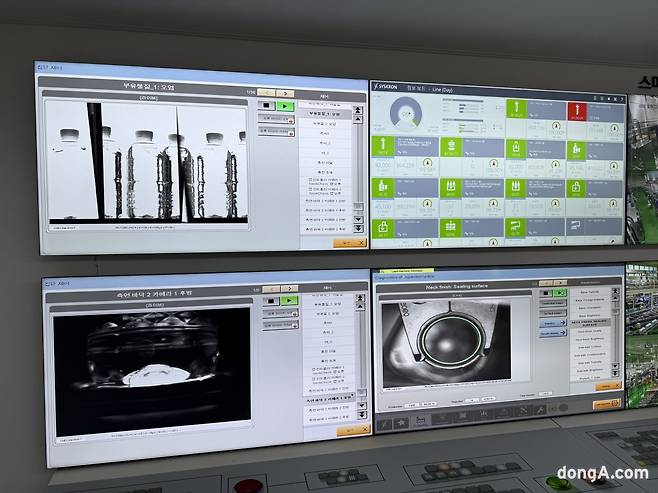Jump to list top in Neck finish window

[615, 291]
